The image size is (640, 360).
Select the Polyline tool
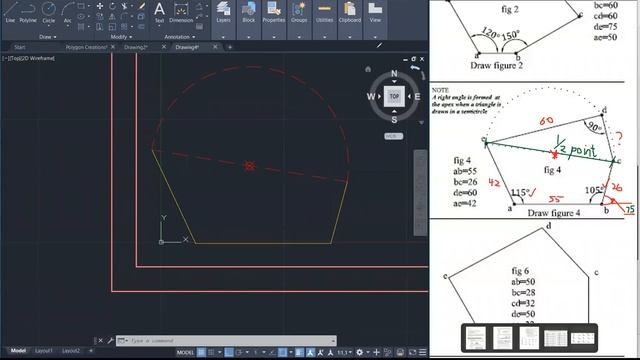point(28,11)
